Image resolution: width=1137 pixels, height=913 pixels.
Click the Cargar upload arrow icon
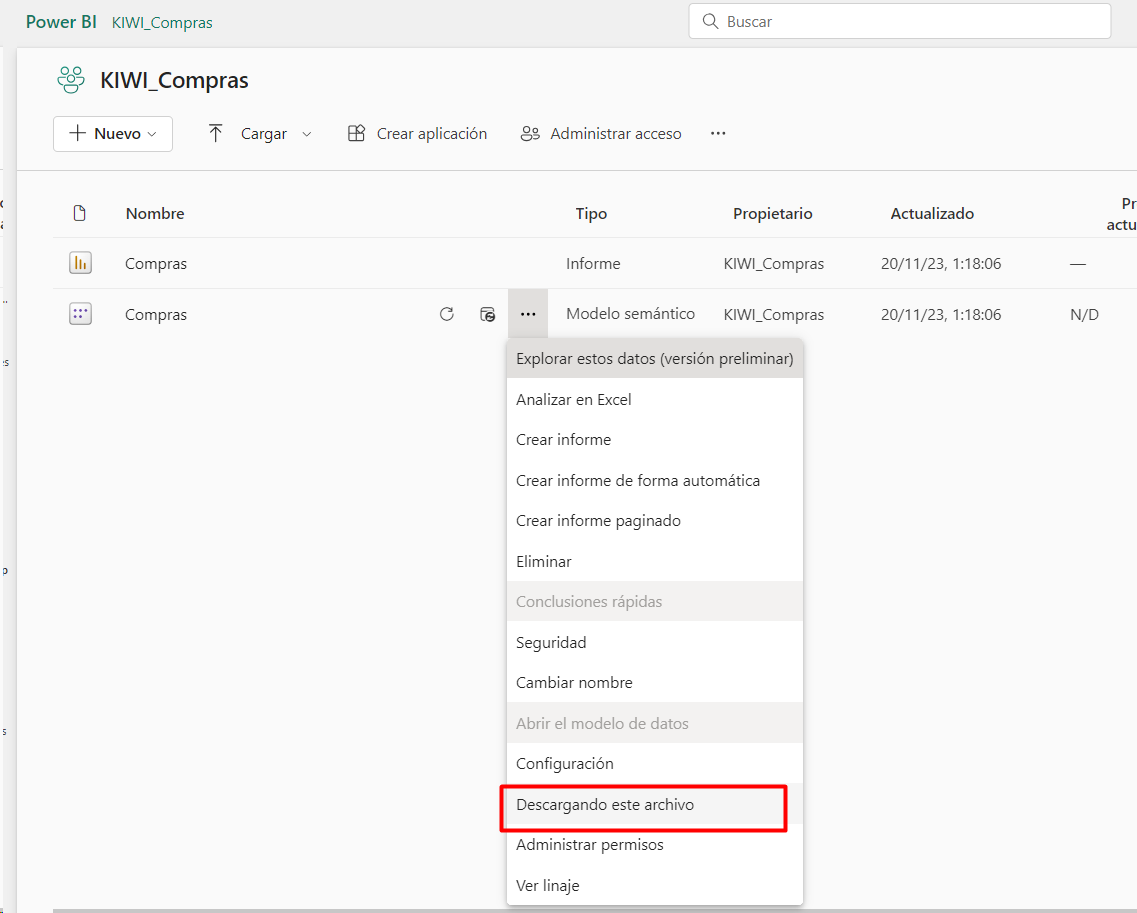click(x=215, y=133)
